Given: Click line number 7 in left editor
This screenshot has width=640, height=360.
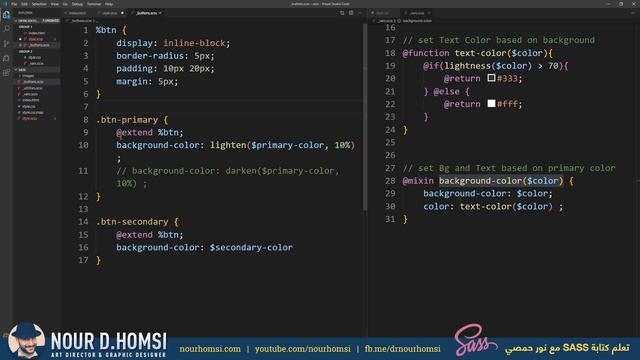Looking at the screenshot, I should (85, 107).
